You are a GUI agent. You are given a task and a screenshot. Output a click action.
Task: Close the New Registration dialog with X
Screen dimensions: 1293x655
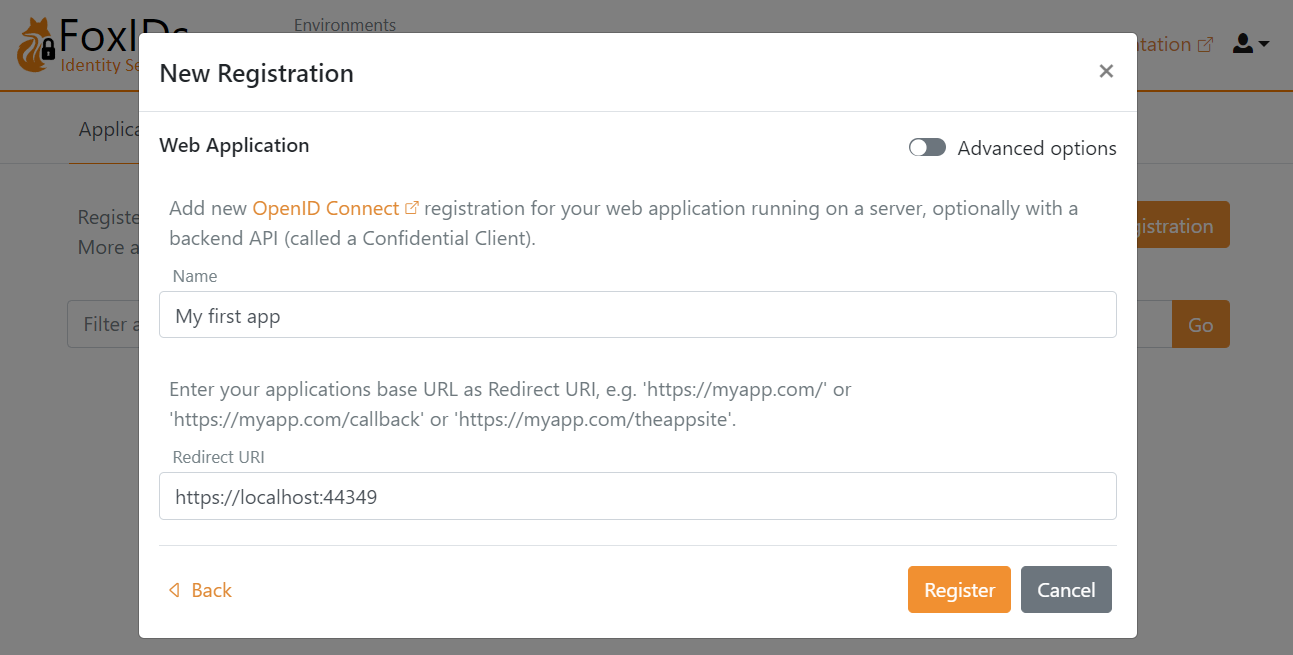[1106, 71]
